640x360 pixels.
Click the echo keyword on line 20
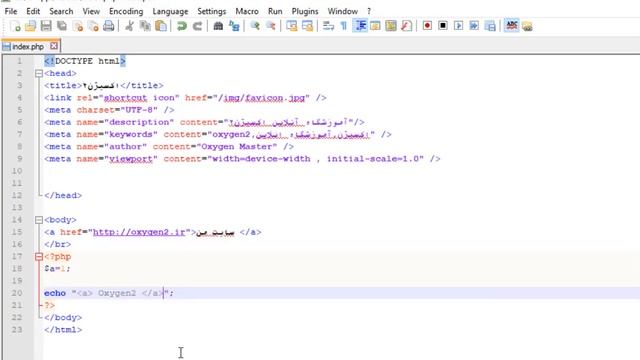click(55, 293)
